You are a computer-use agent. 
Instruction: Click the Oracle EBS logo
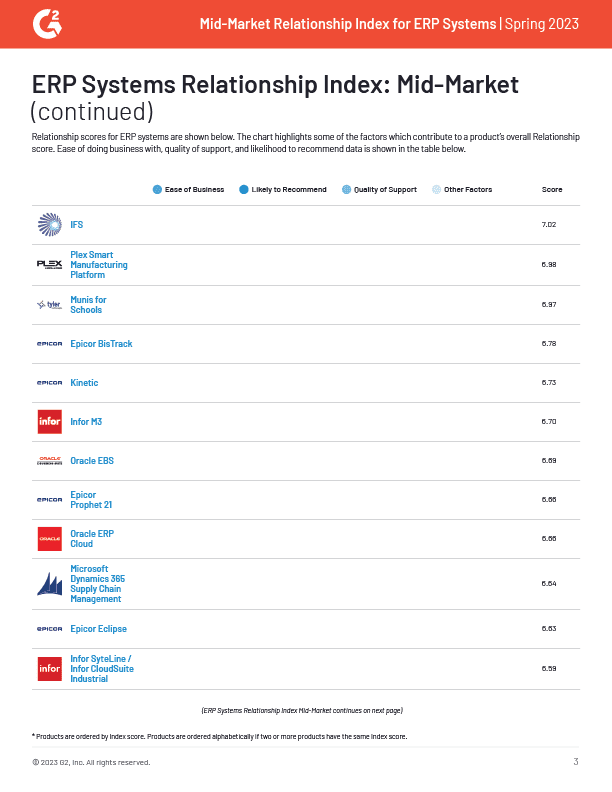(49, 461)
